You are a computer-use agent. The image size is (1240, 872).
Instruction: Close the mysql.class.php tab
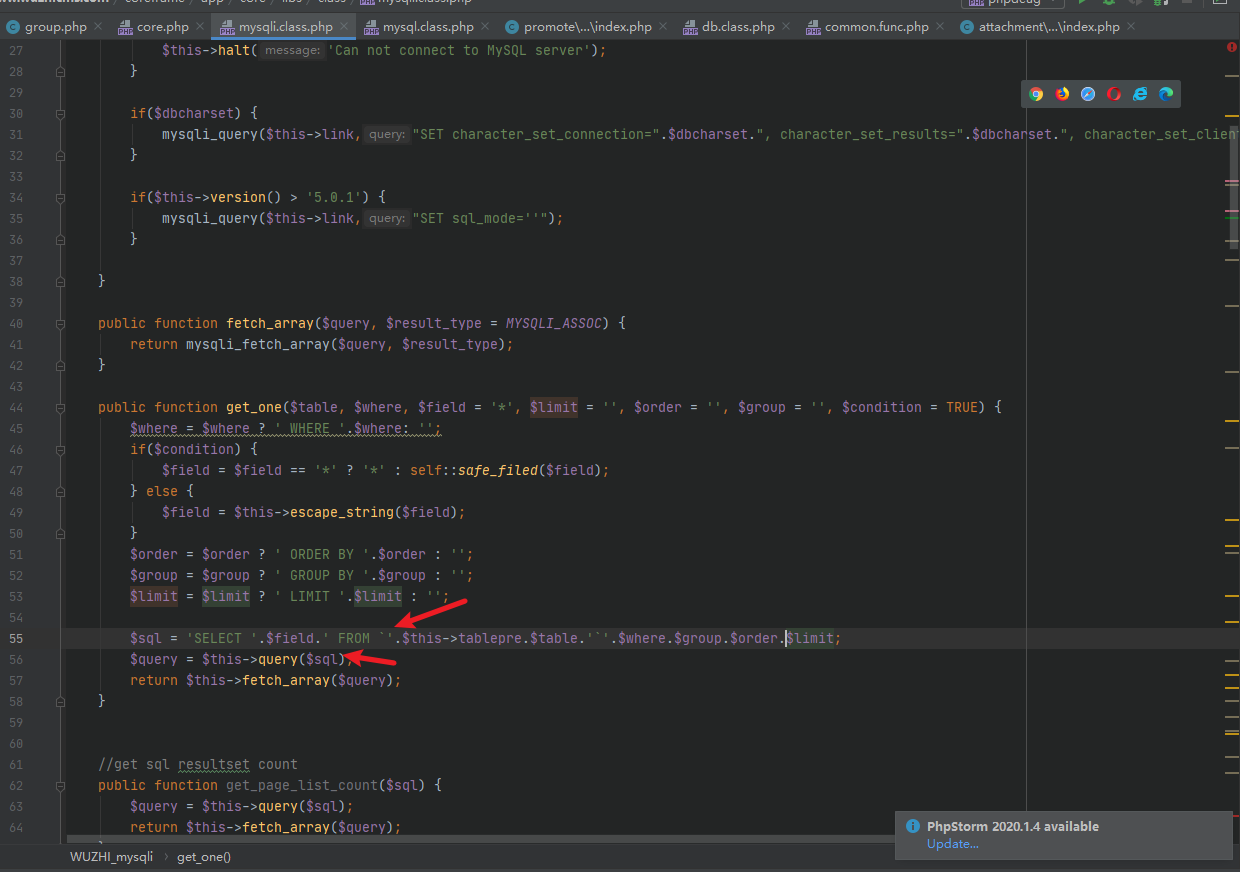coord(486,27)
